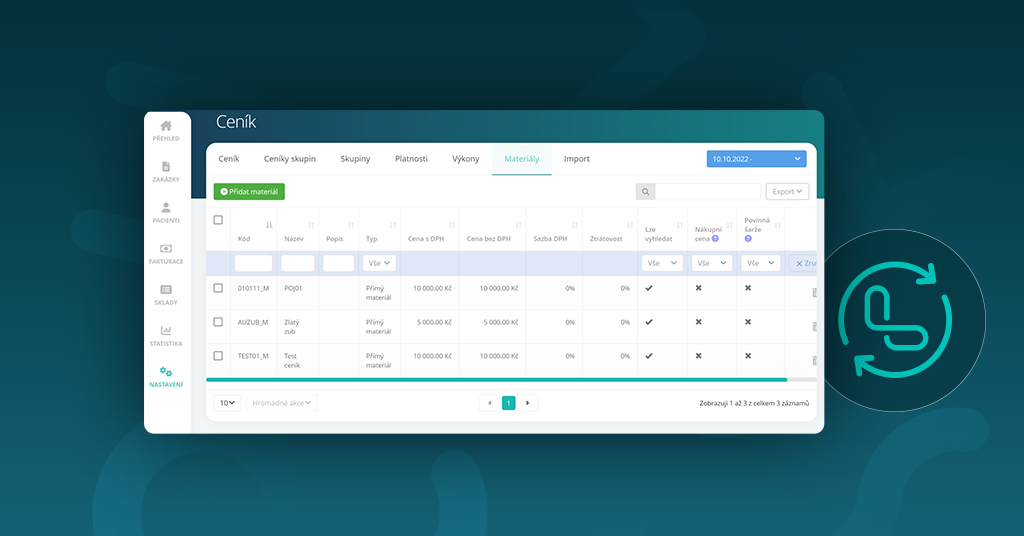The width and height of the screenshot is (1024, 536).
Task: Check the TEST01_M row checkbox
Action: pyautogui.click(x=218, y=356)
